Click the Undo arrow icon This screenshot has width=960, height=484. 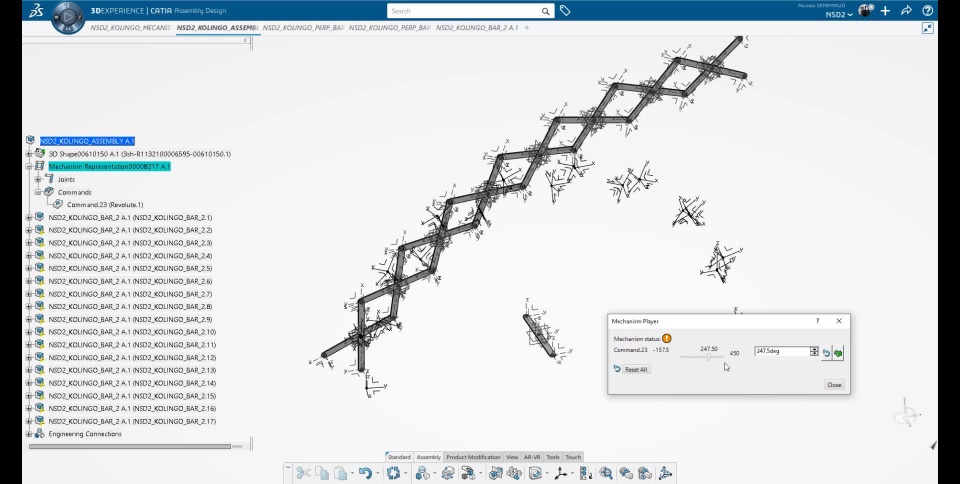(366, 473)
